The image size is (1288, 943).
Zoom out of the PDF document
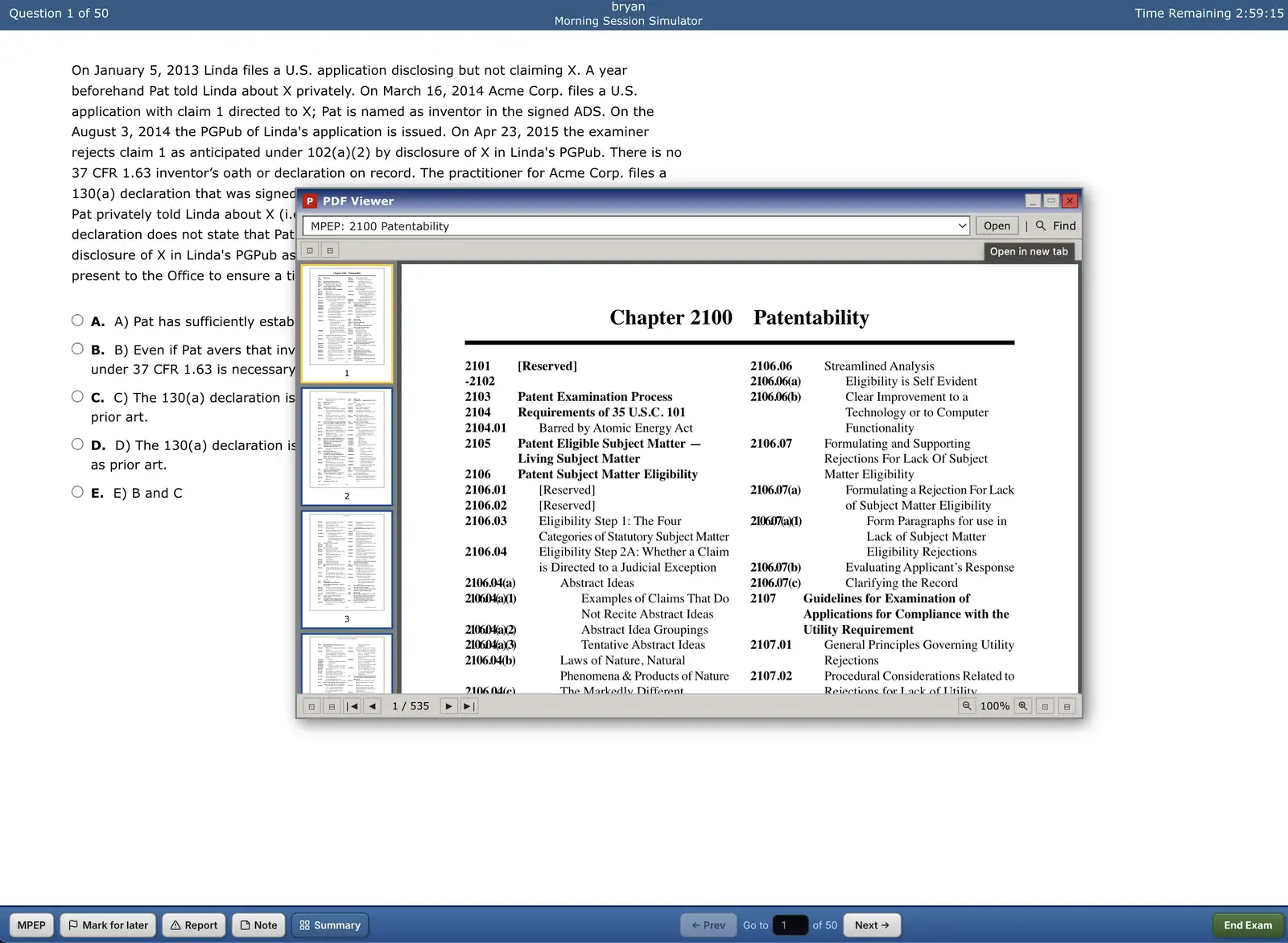[x=967, y=706]
